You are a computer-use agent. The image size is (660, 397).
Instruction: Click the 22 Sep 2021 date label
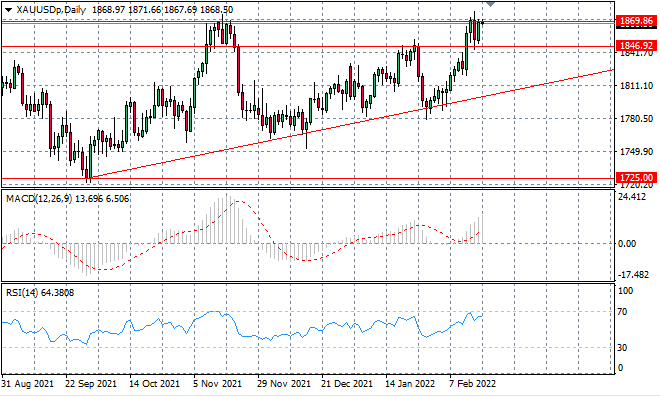click(x=91, y=384)
